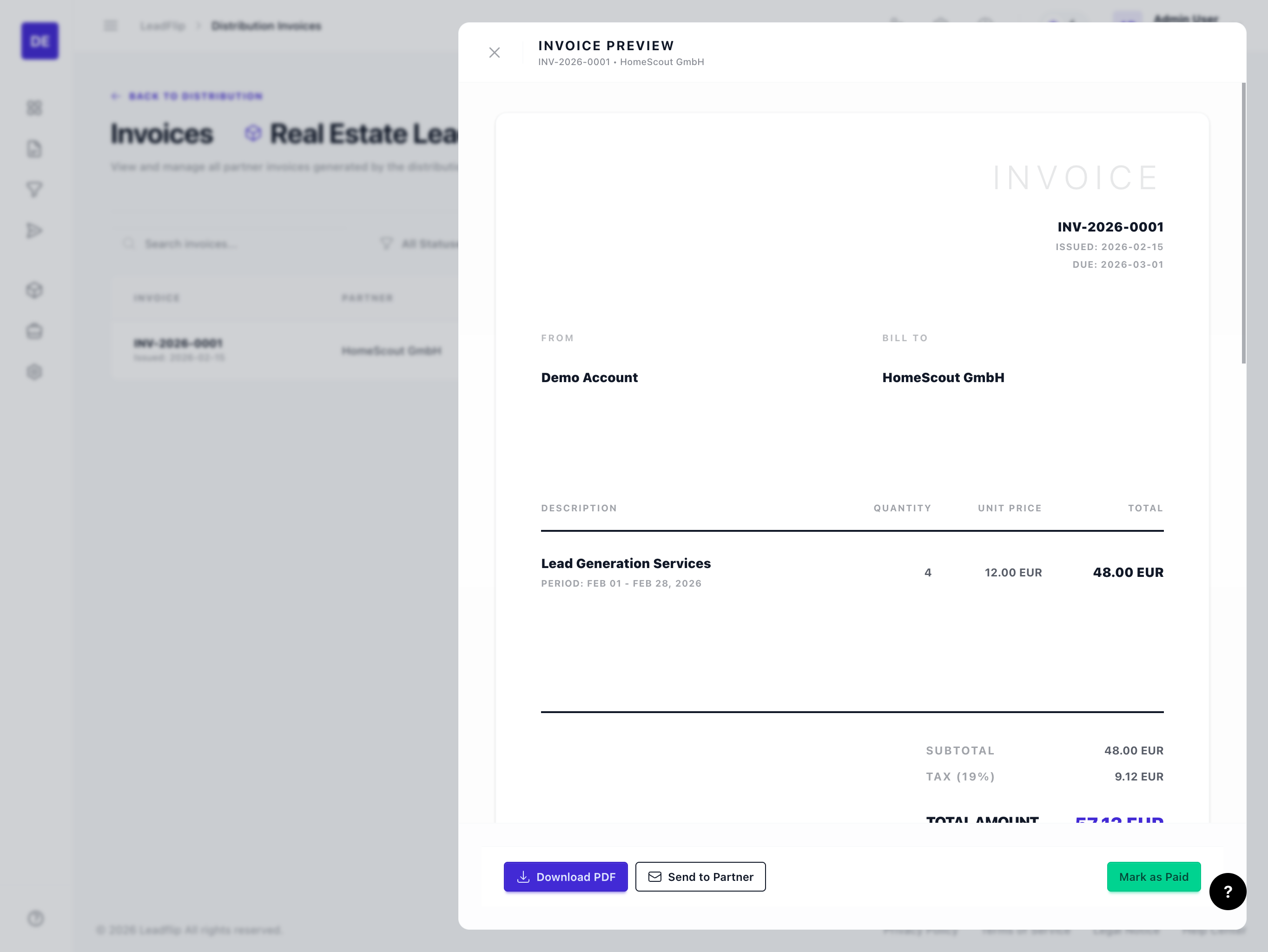1268x952 pixels.
Task: Click Download PDF for the invoice
Action: (x=565, y=876)
